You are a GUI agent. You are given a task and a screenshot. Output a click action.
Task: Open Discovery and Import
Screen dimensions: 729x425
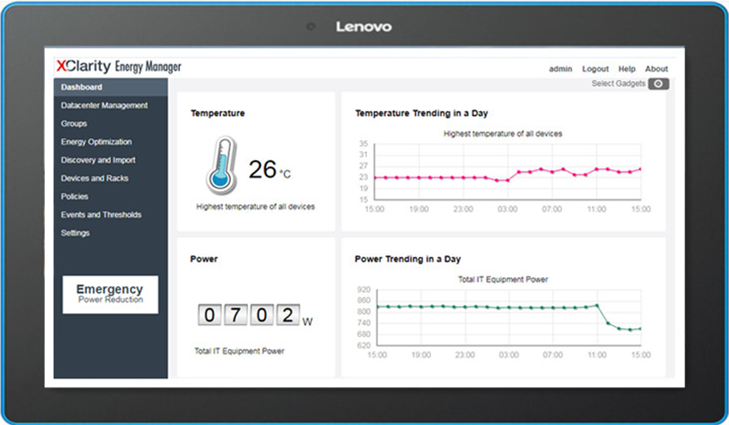98,160
